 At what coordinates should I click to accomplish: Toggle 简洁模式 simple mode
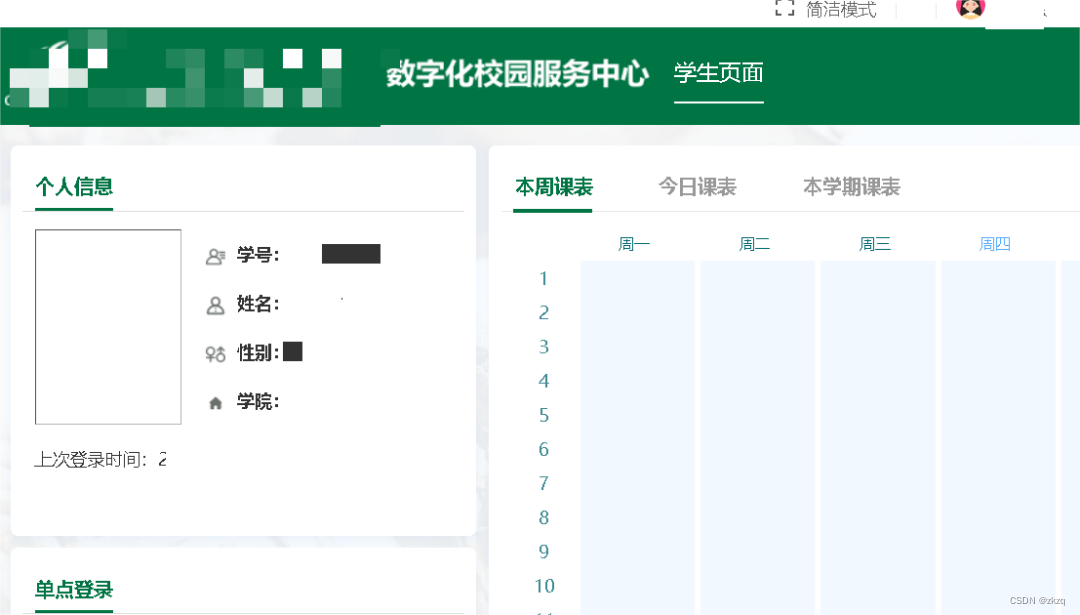tap(841, 9)
